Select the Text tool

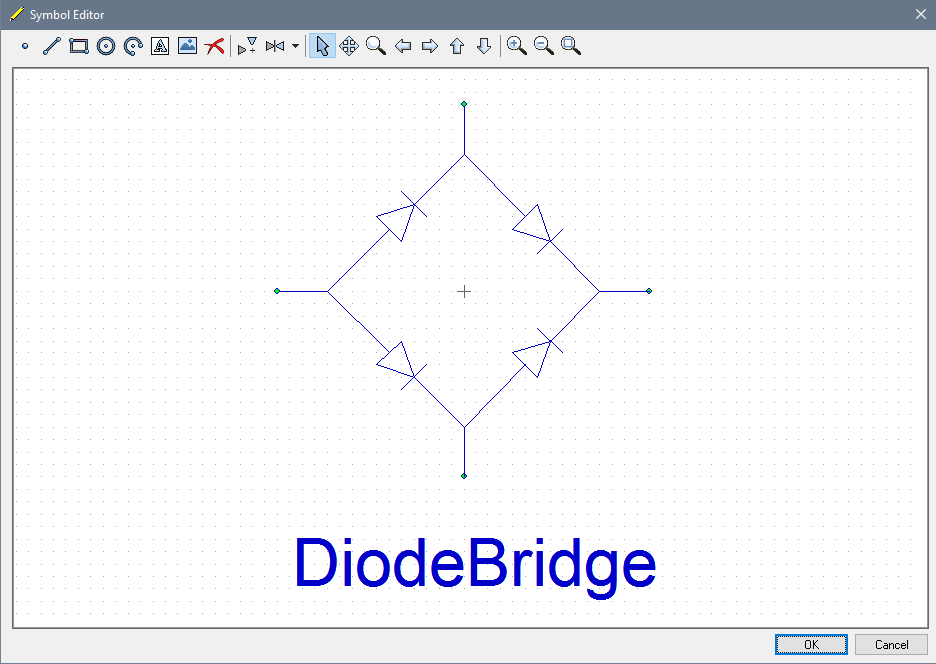[160, 46]
